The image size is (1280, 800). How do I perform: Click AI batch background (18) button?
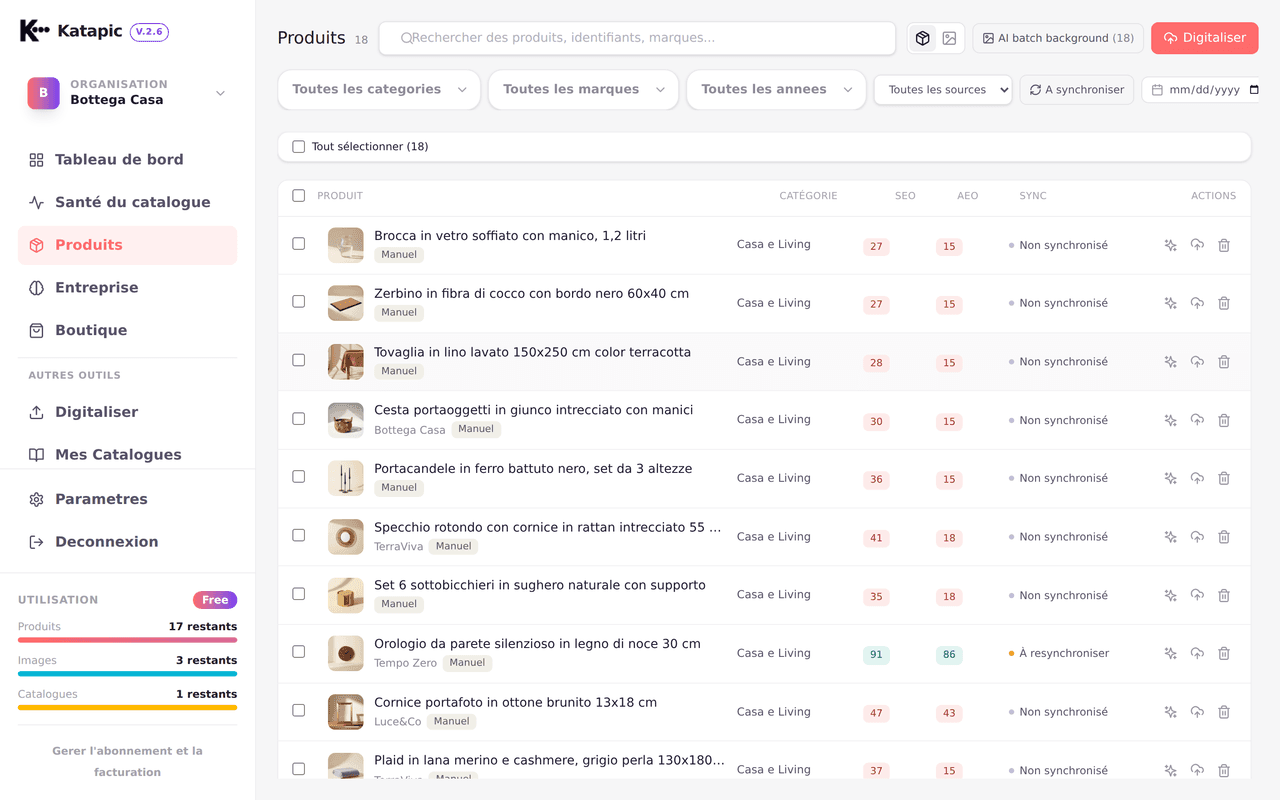coord(1058,38)
